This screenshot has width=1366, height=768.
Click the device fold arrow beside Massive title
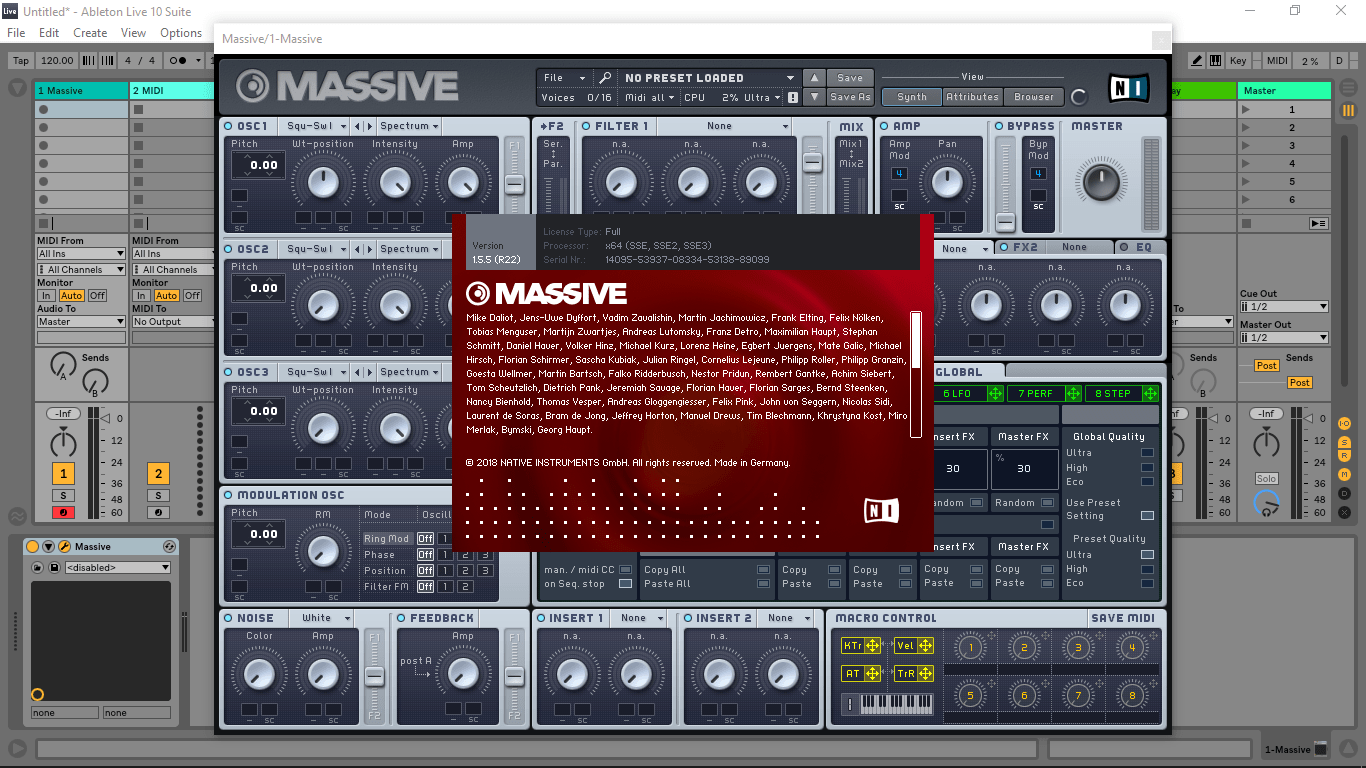coord(48,547)
